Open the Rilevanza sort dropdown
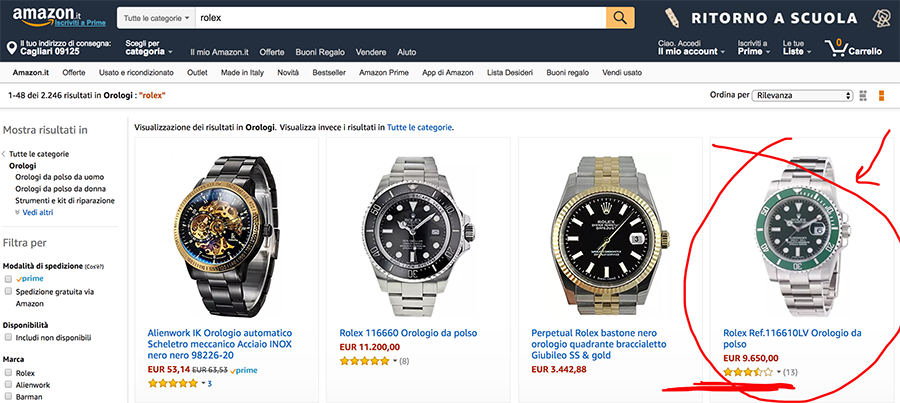The image size is (900, 403). [x=802, y=95]
